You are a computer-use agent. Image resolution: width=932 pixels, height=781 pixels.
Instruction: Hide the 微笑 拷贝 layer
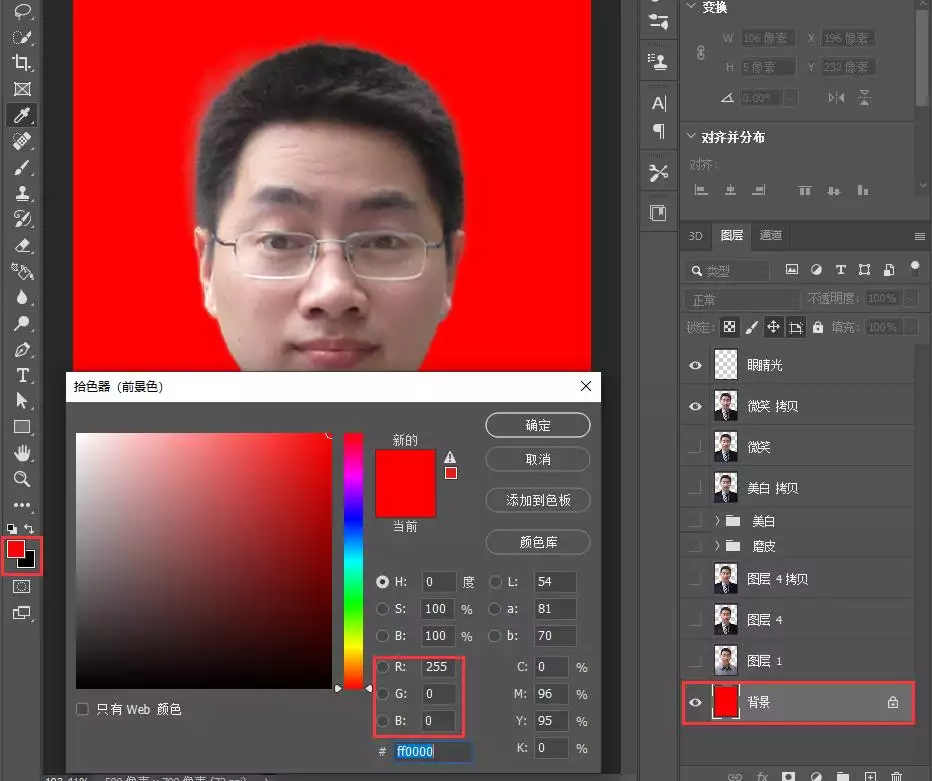tap(695, 406)
